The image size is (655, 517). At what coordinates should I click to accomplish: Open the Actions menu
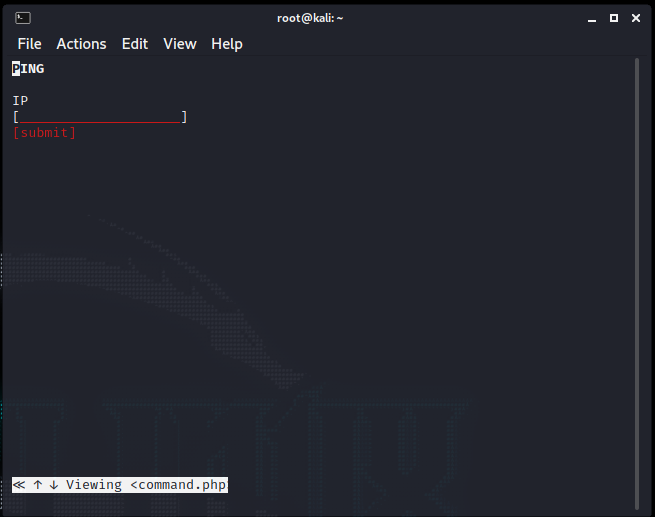click(81, 44)
